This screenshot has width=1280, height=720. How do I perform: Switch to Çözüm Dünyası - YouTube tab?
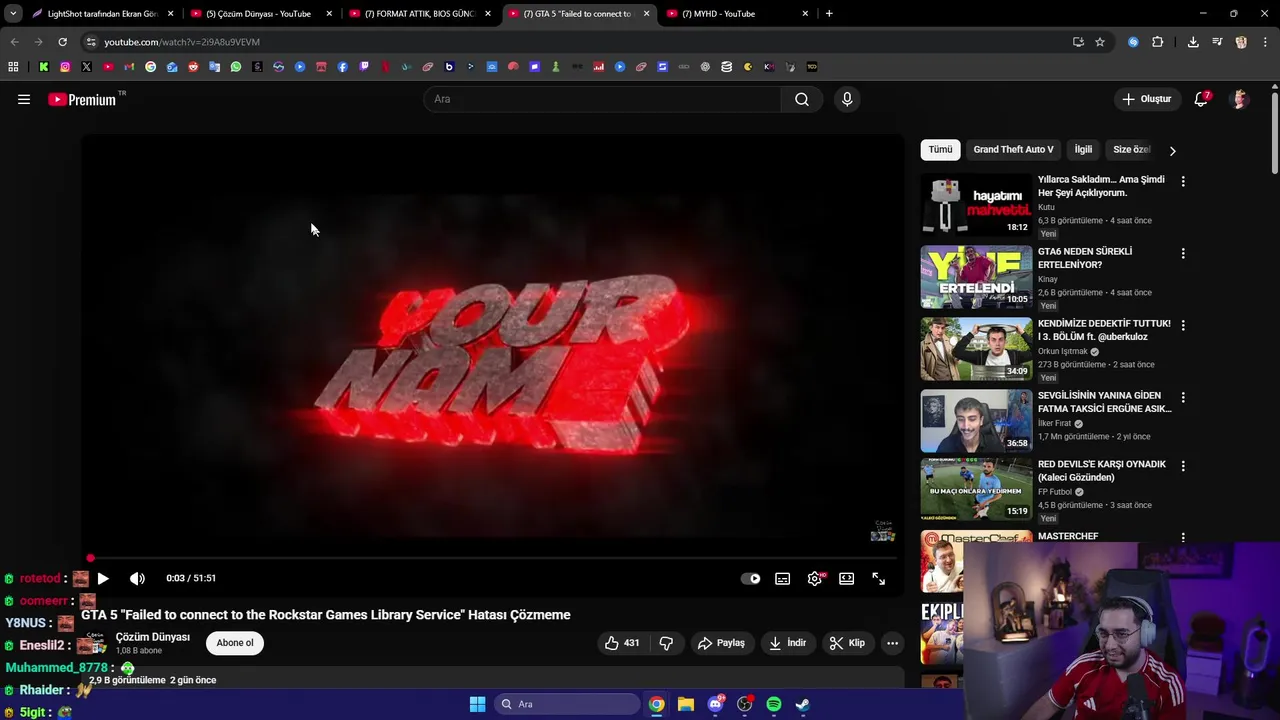[x=261, y=14]
